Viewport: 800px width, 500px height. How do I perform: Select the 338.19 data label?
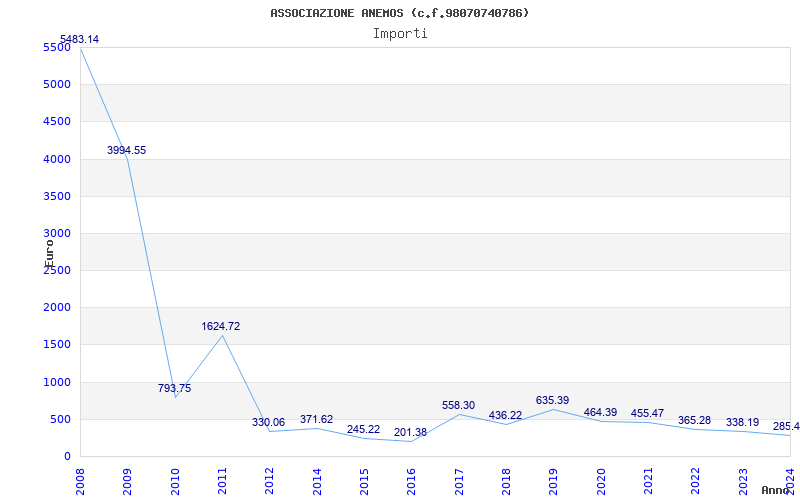tap(742, 423)
